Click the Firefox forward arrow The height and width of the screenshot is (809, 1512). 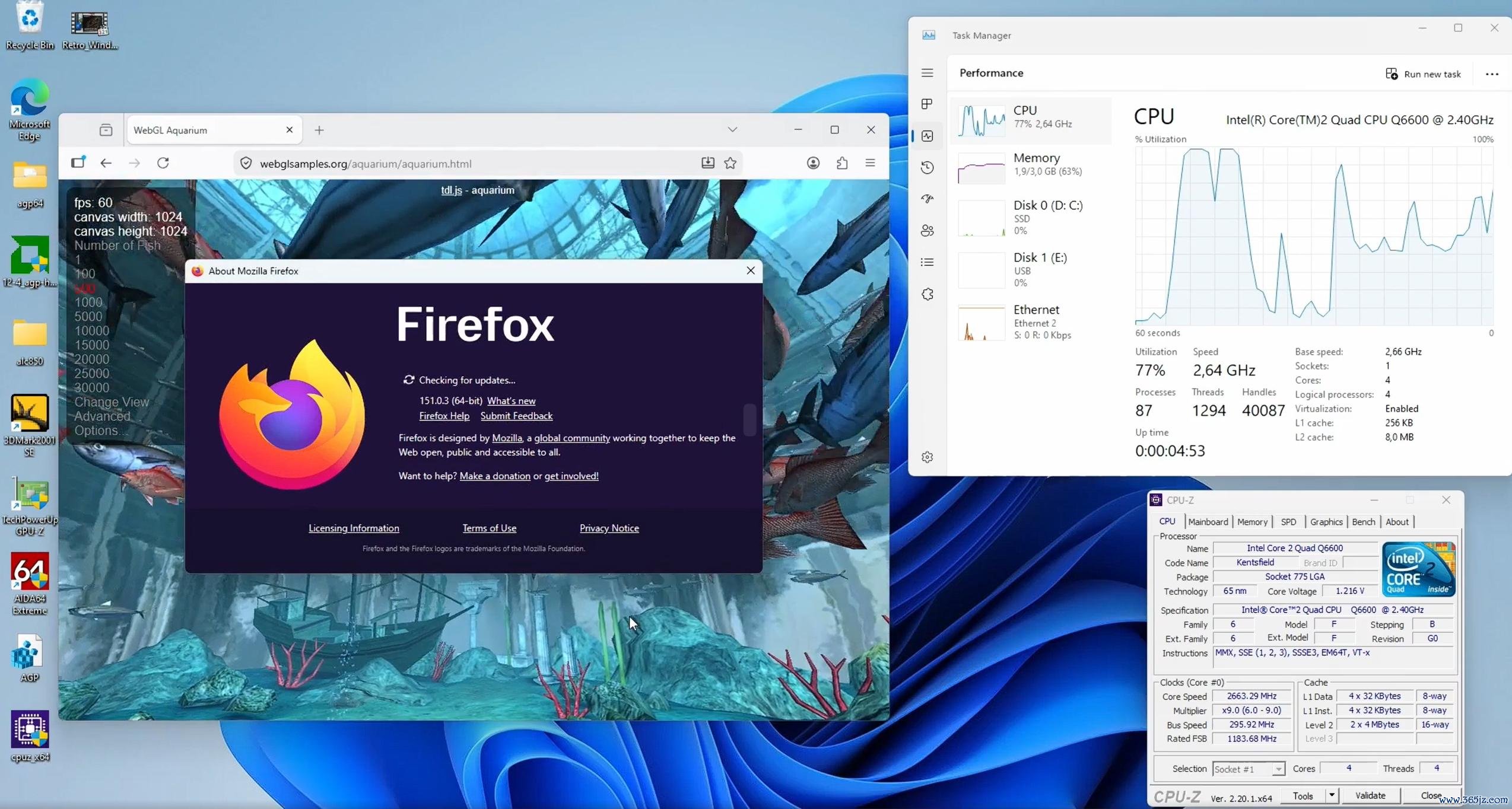(135, 163)
